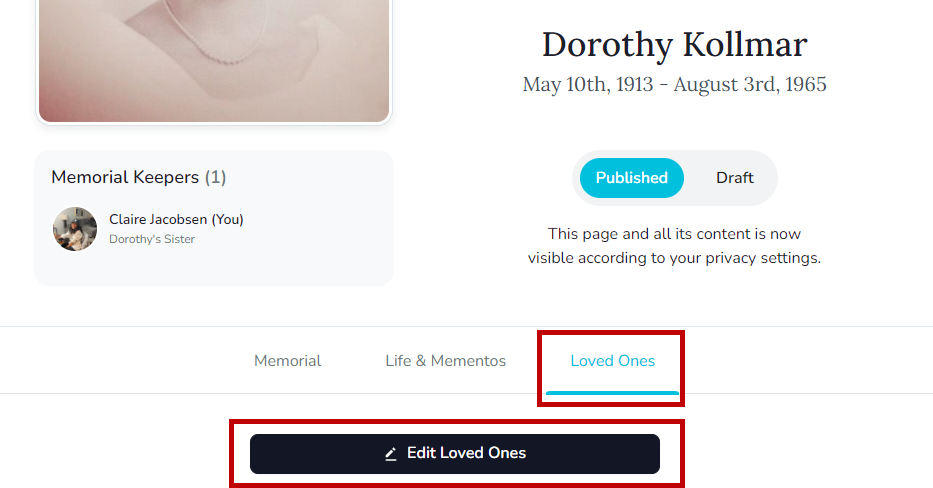
Task: Click the blue underline beneath Loved Ones
Action: (x=612, y=392)
